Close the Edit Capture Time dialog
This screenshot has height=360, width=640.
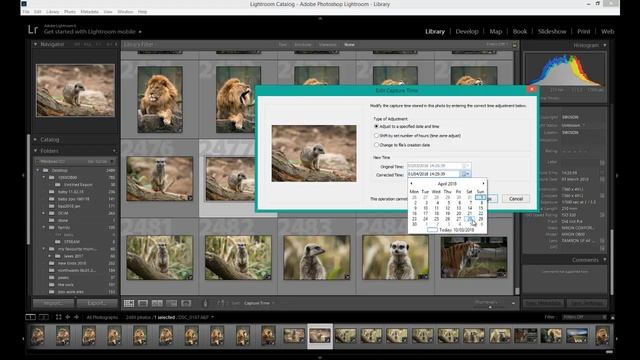click(531, 89)
